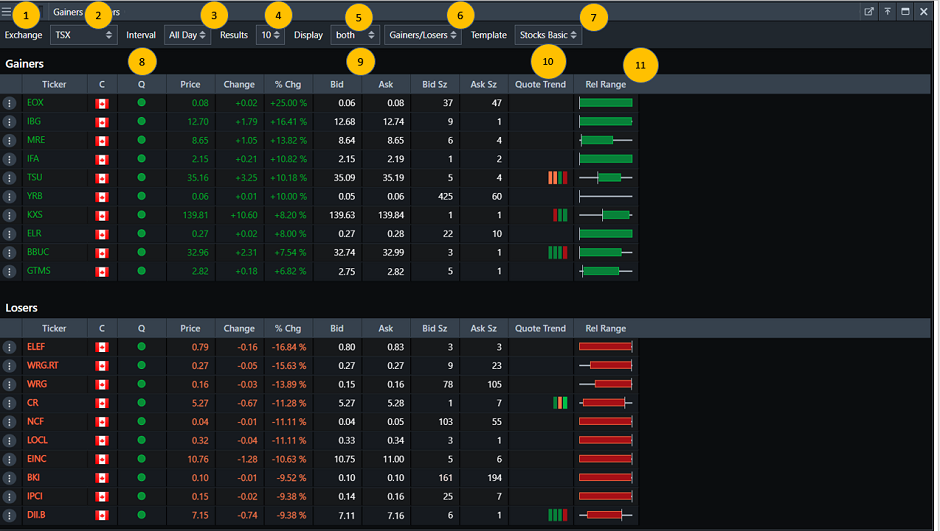Expand the Interval dropdown set to All Day
Viewport: 940px width, 531px height.
pos(187,35)
